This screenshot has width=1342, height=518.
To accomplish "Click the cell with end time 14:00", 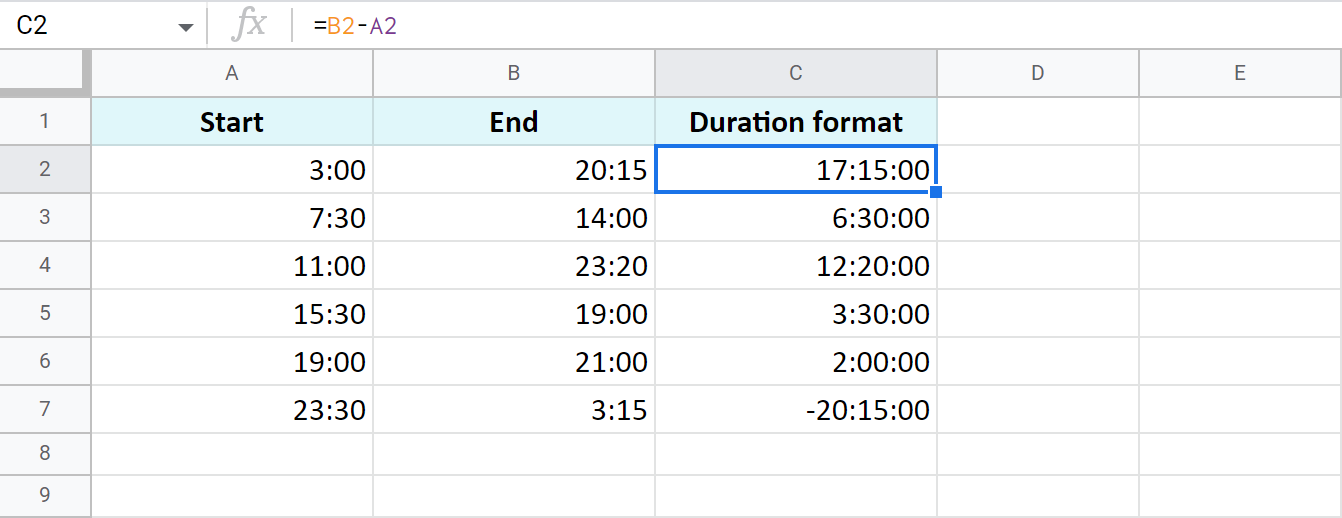I will coord(514,218).
